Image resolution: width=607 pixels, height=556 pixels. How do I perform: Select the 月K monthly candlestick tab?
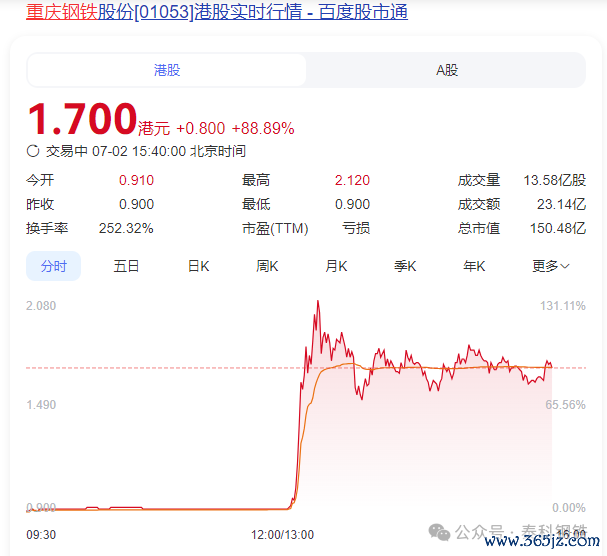pyautogui.click(x=336, y=266)
